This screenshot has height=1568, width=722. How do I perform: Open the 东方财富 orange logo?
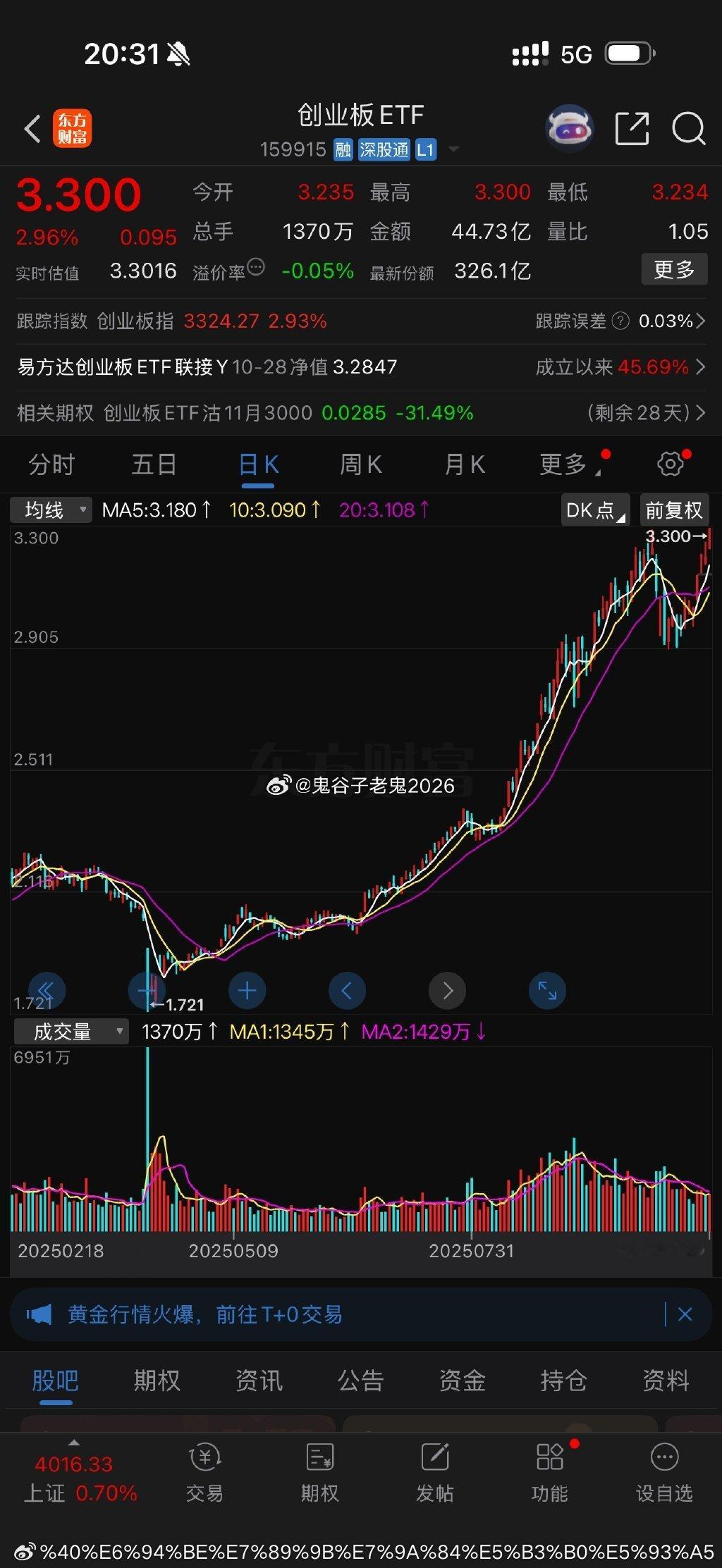coord(72,129)
